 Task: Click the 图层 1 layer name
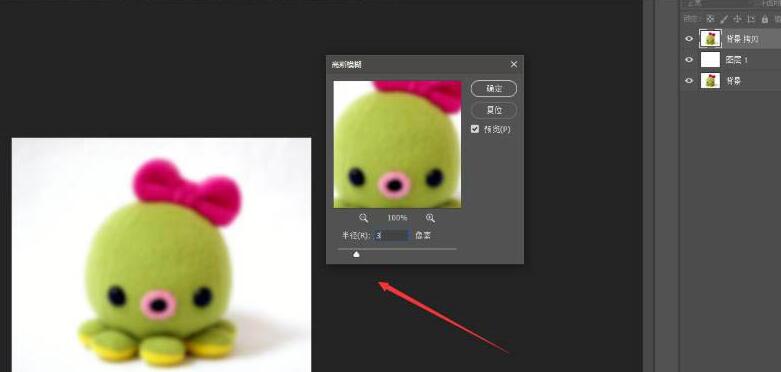tap(737, 60)
